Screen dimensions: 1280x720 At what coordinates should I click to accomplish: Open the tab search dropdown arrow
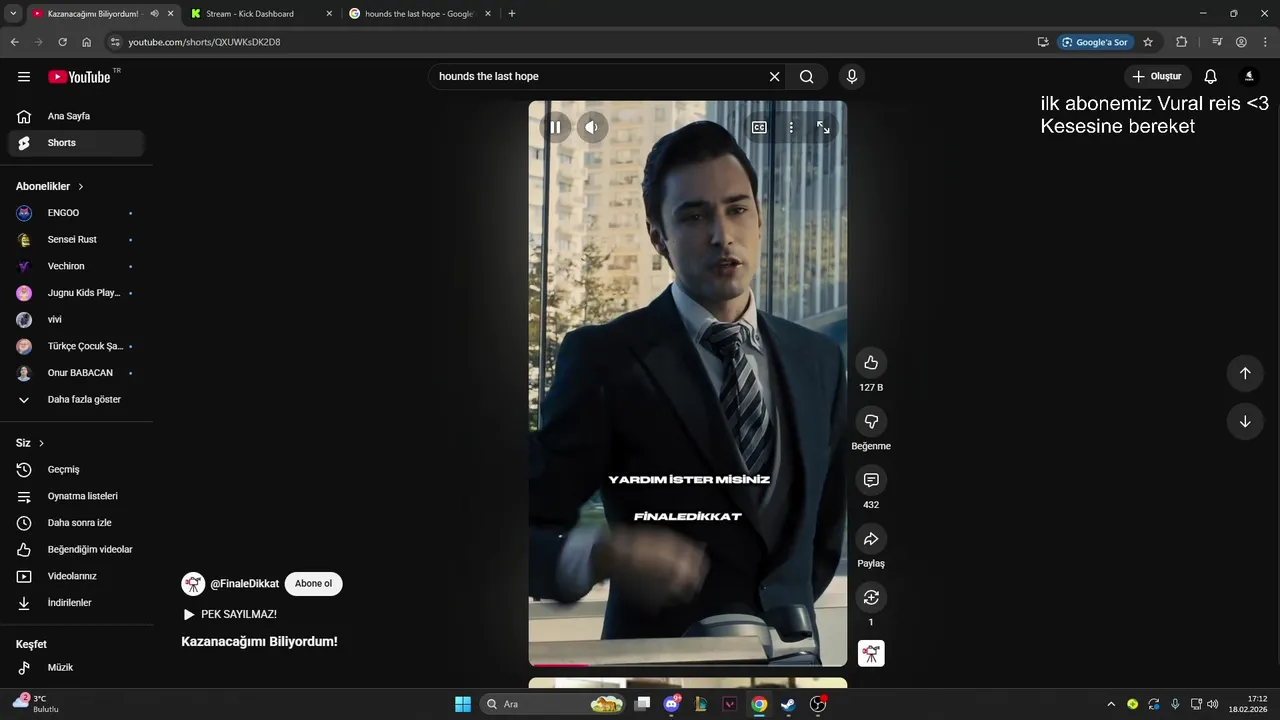pos(13,14)
